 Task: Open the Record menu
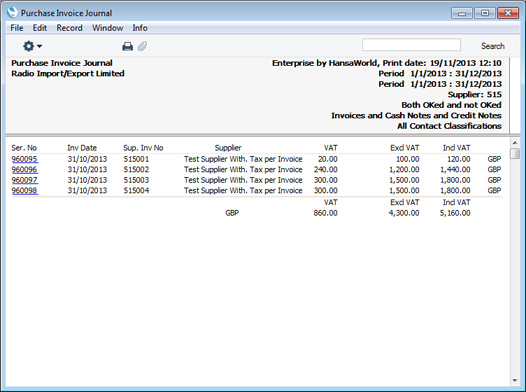(69, 28)
